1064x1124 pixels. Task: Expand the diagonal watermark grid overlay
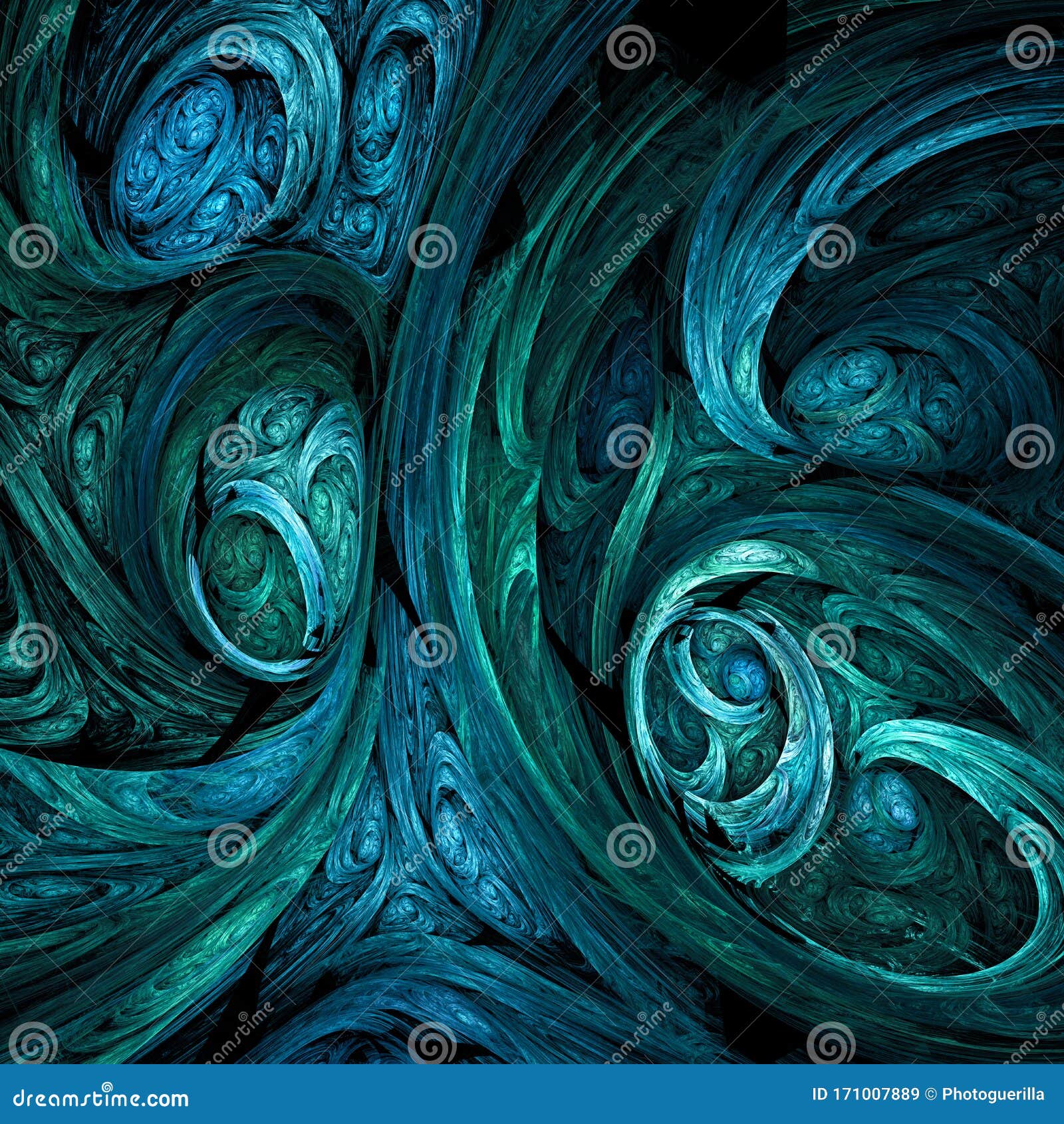(x=532, y=532)
